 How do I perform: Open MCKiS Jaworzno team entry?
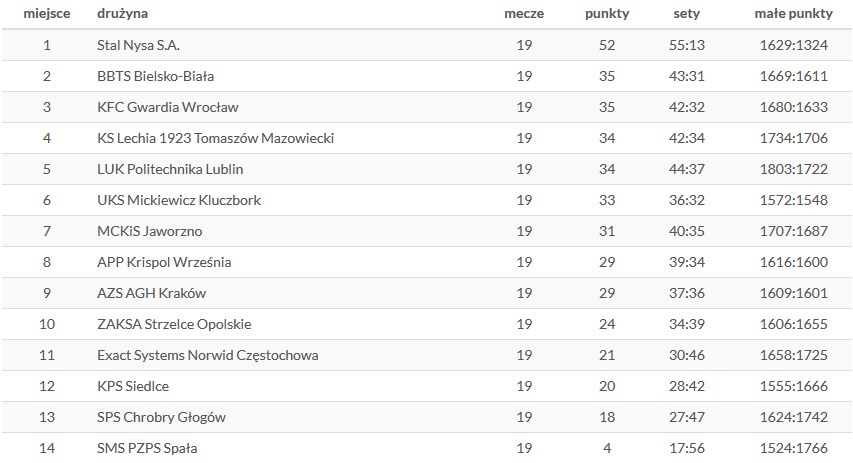pyautogui.click(x=150, y=231)
